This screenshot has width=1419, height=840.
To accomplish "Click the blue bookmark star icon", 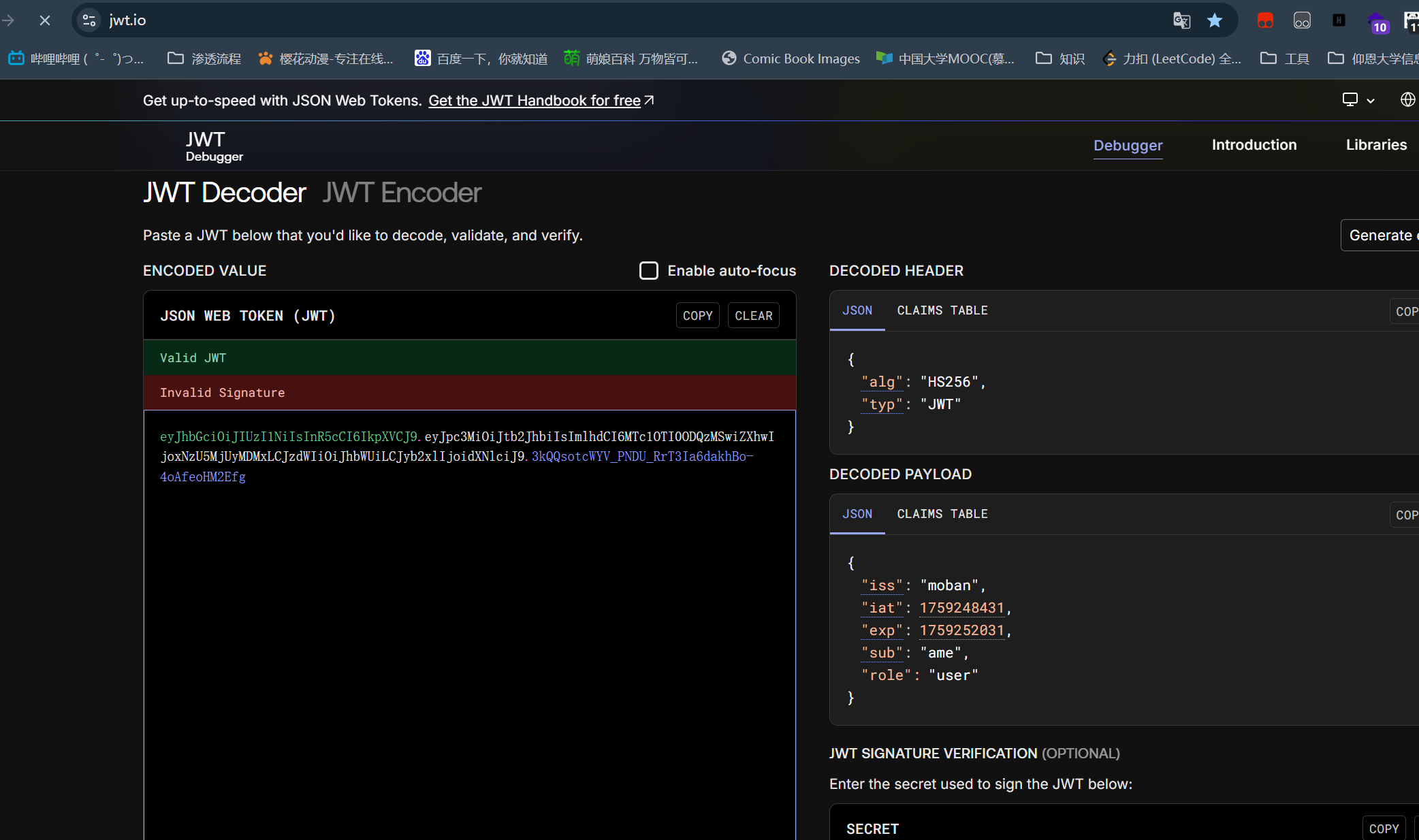I will [x=1215, y=20].
